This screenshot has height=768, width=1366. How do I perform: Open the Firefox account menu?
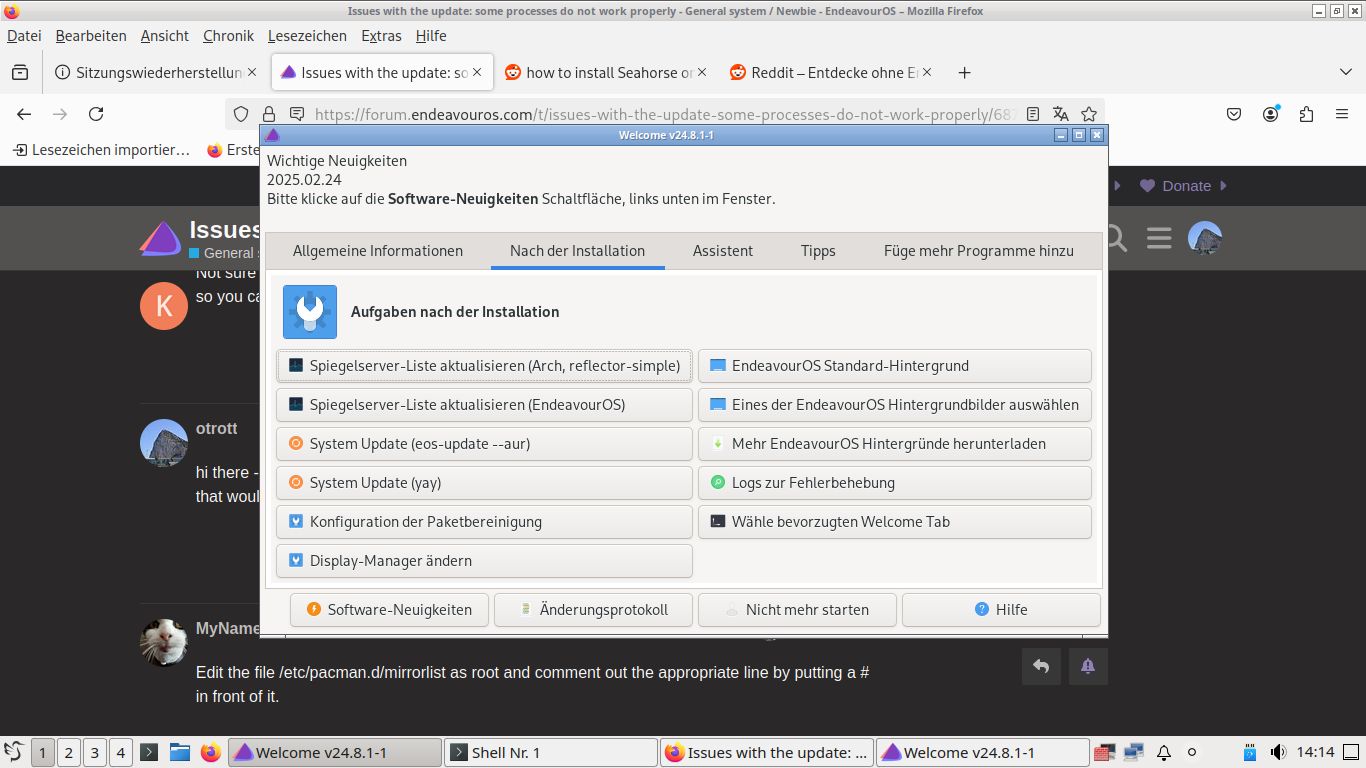[x=1270, y=114]
